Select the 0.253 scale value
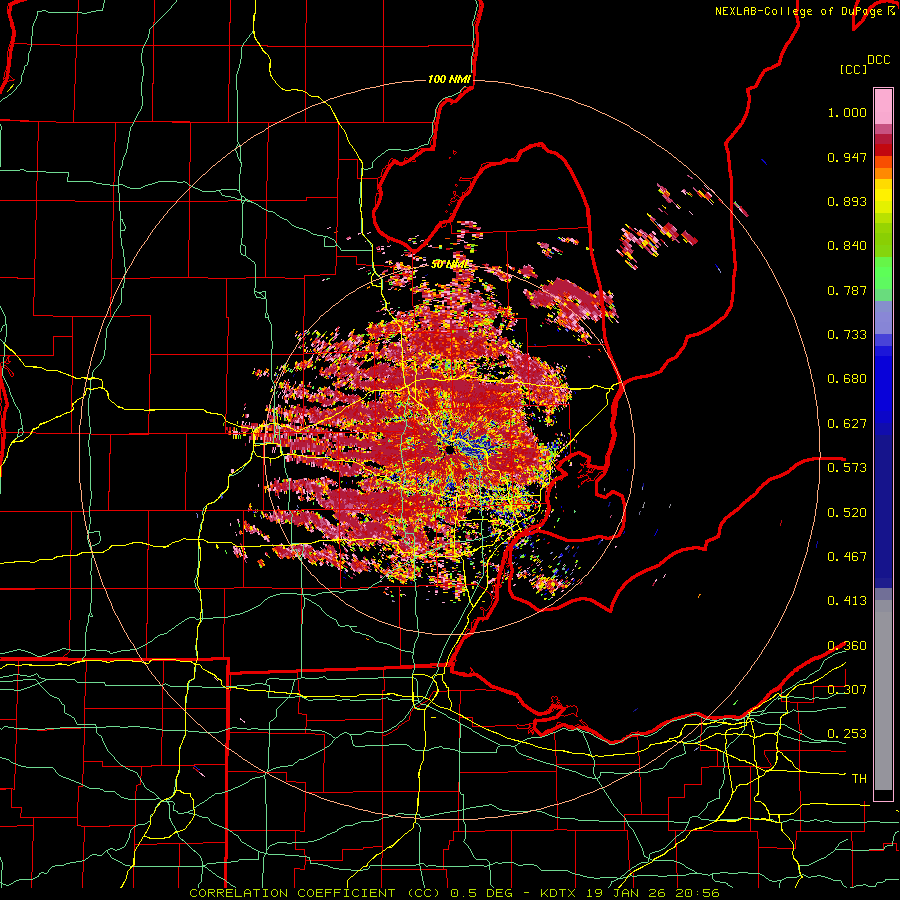The width and height of the screenshot is (900, 900). coord(847,734)
